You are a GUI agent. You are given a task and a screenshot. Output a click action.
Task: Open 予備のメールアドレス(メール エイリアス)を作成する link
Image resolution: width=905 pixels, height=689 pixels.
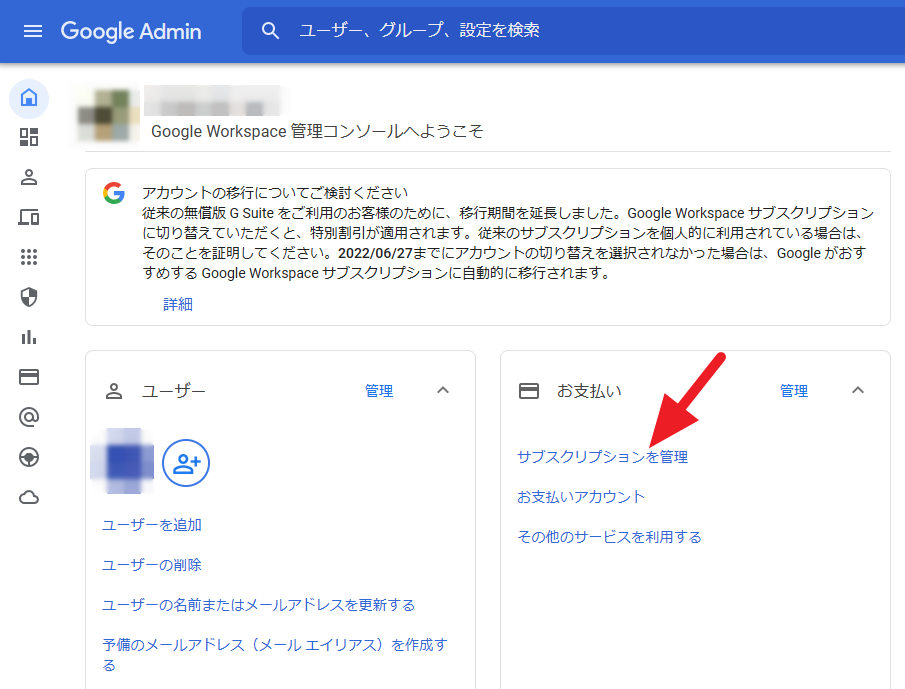(275, 654)
